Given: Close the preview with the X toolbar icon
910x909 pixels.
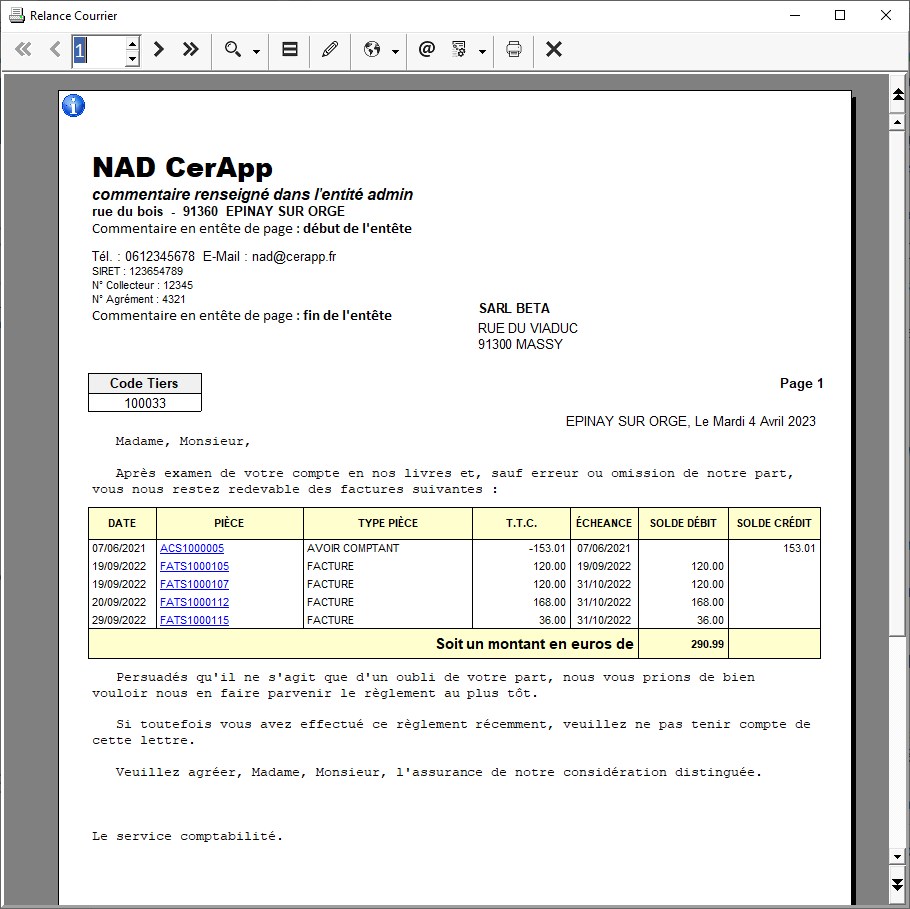Looking at the screenshot, I should [554, 49].
